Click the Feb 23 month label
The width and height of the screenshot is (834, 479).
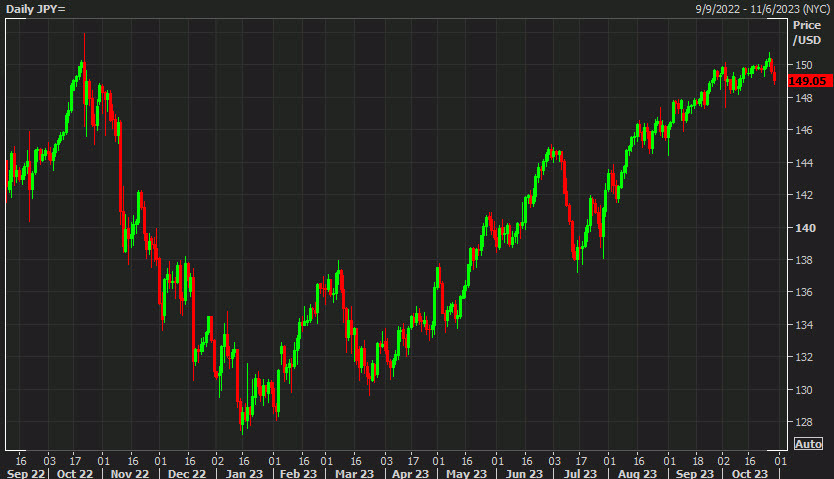(x=298, y=473)
